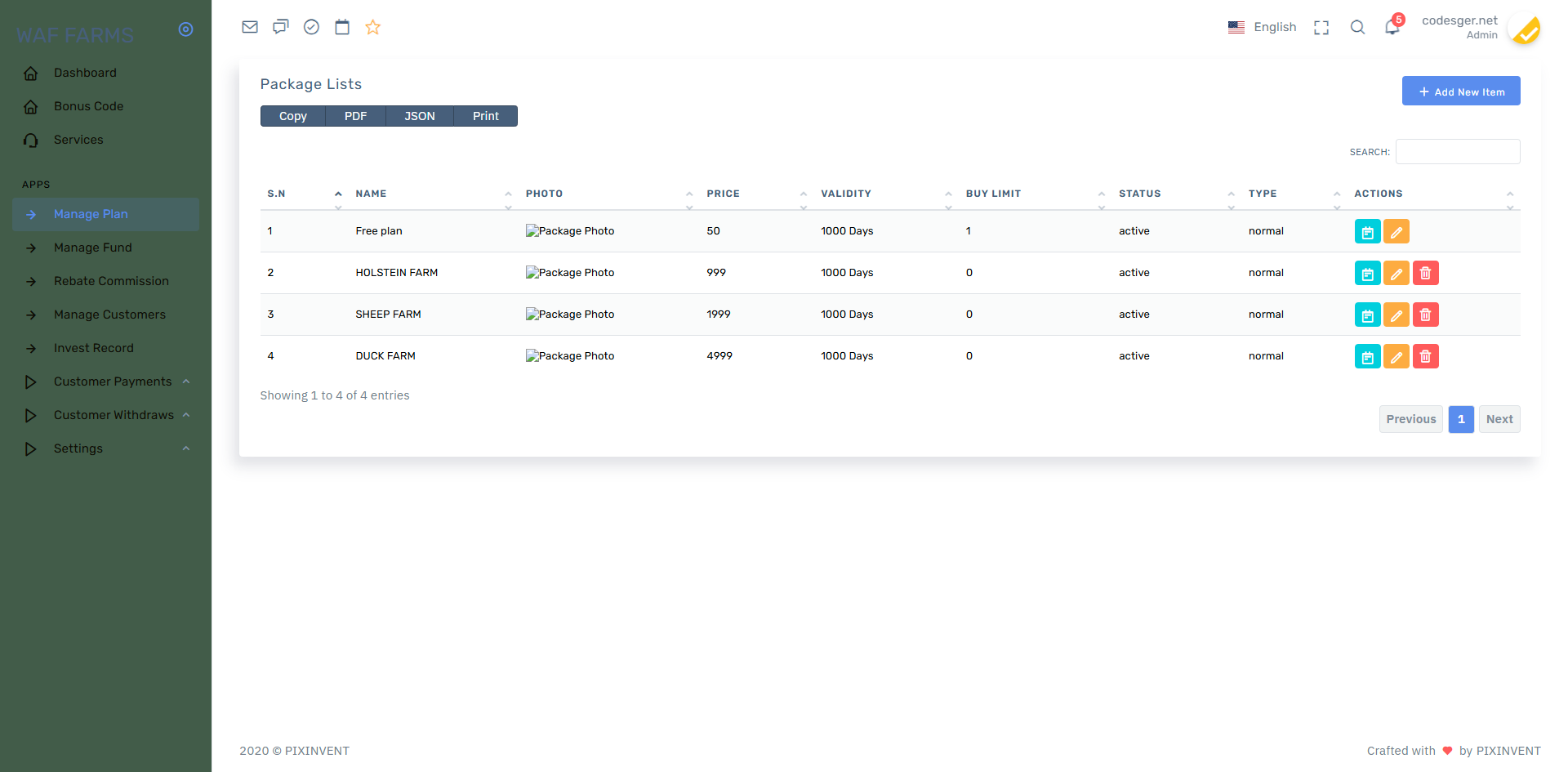
Task: Click the Copy export button
Action: coord(293,116)
